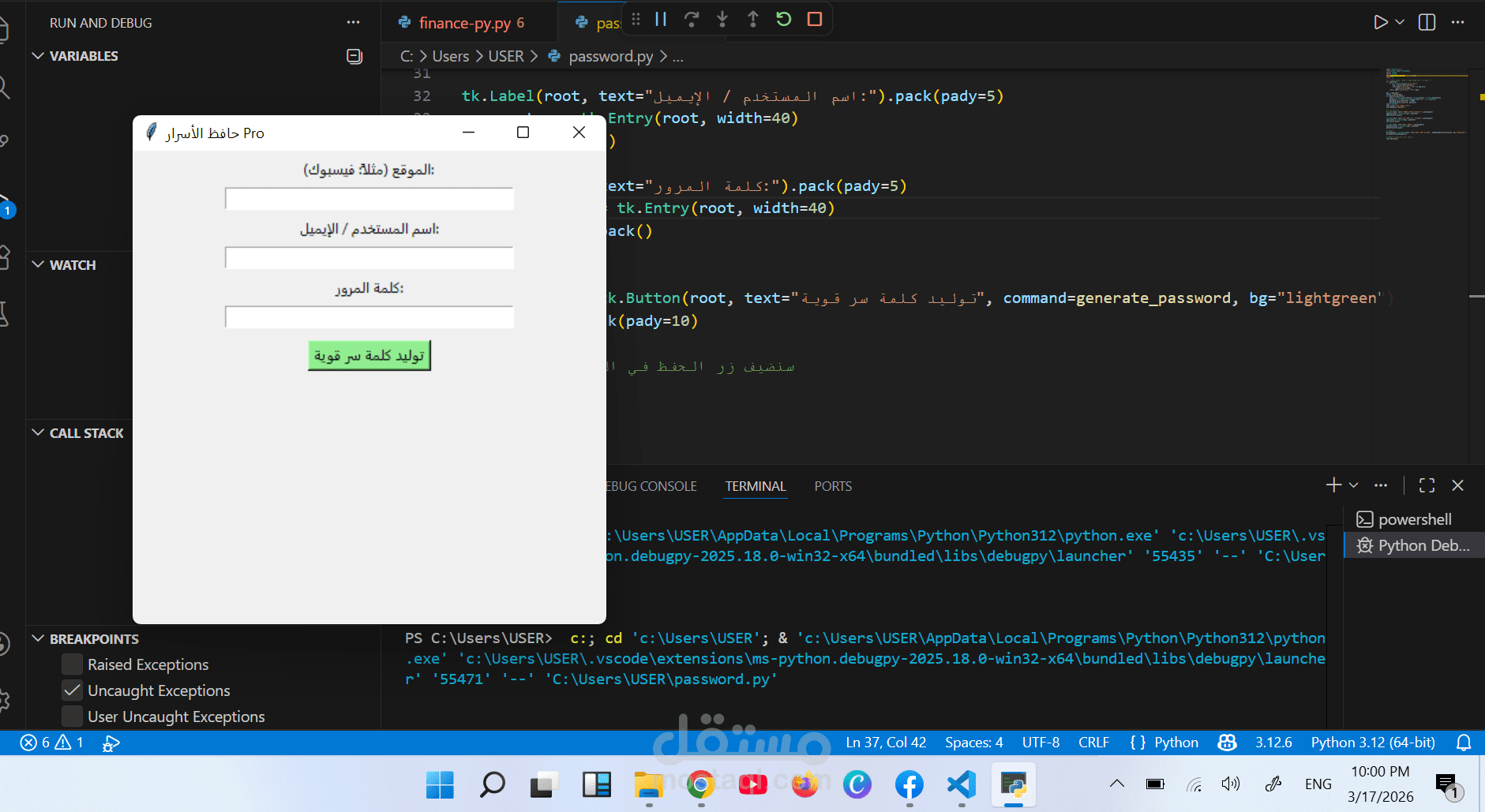Show problems from status bar errors count
Screen dimensions: 1485x812
pyautogui.click(x=52, y=743)
